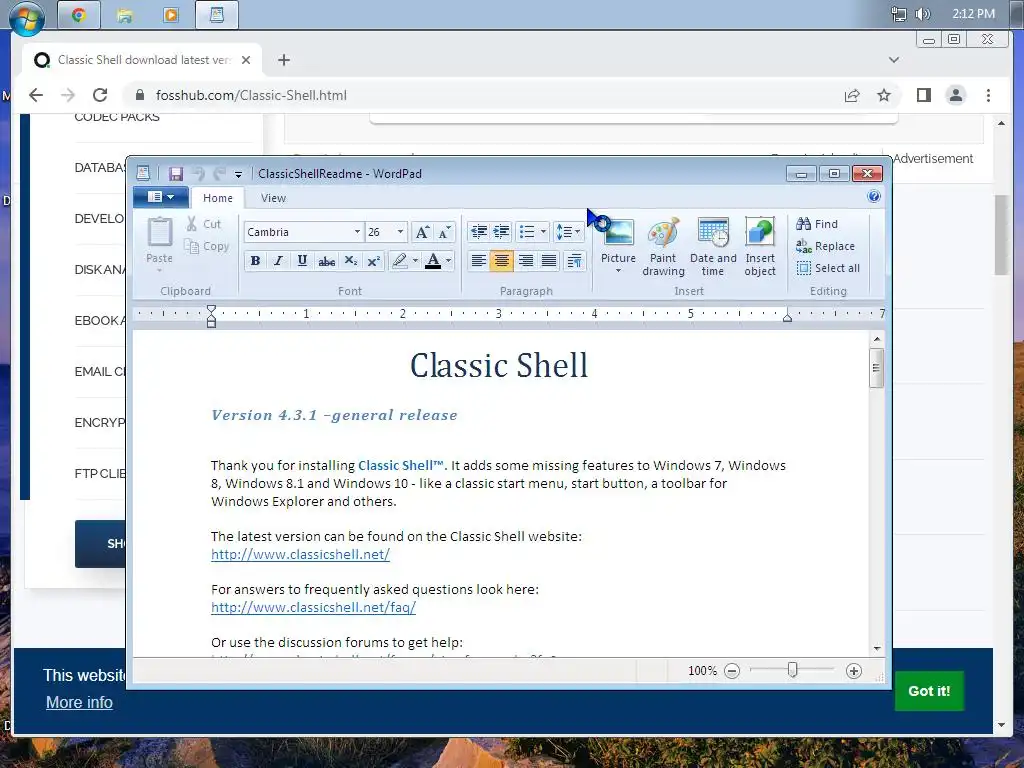Toggle Bold formatting in WordPad
This screenshot has width=1024, height=768.
255,261
